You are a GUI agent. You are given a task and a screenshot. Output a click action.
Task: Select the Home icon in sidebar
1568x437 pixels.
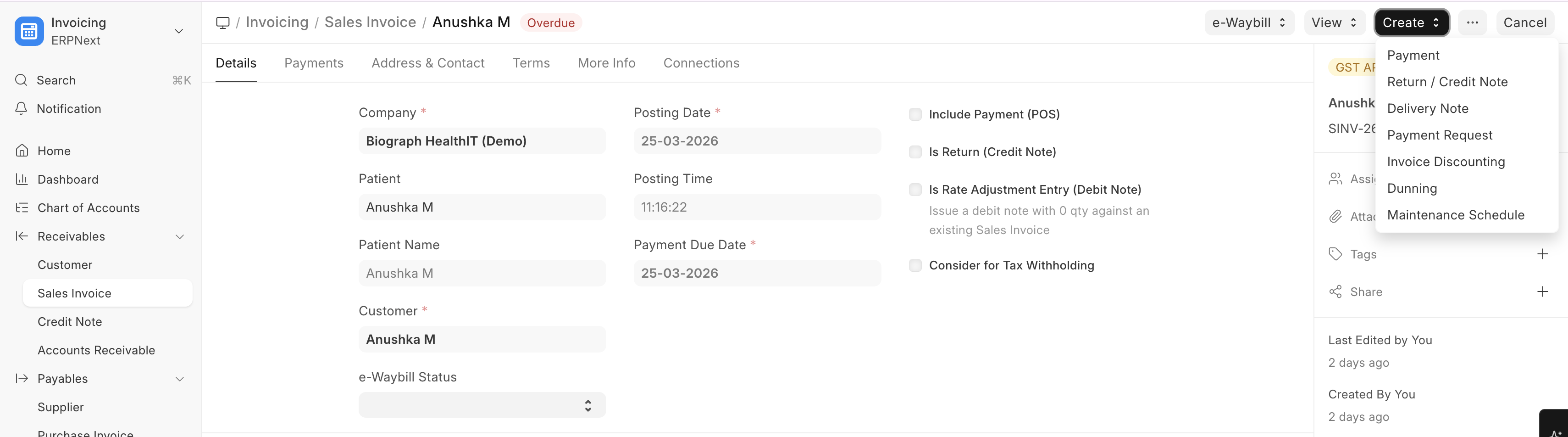pyautogui.click(x=21, y=150)
